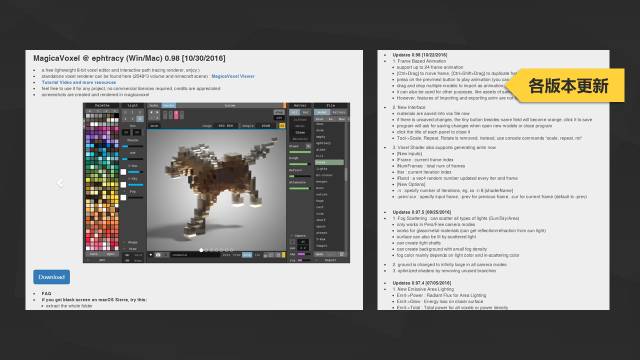Select the first white carousel indicator dot
Screen dimensions: 640x360
pos(201,250)
